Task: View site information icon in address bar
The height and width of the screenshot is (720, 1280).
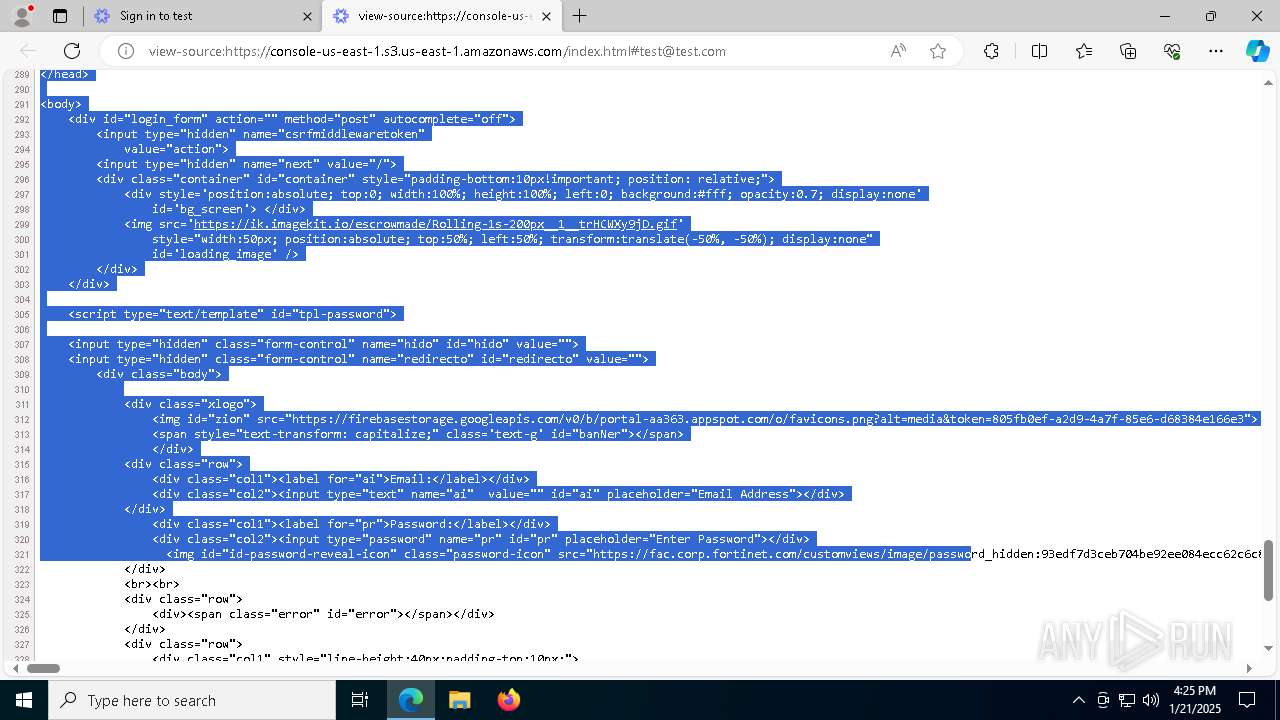Action: tap(126, 51)
